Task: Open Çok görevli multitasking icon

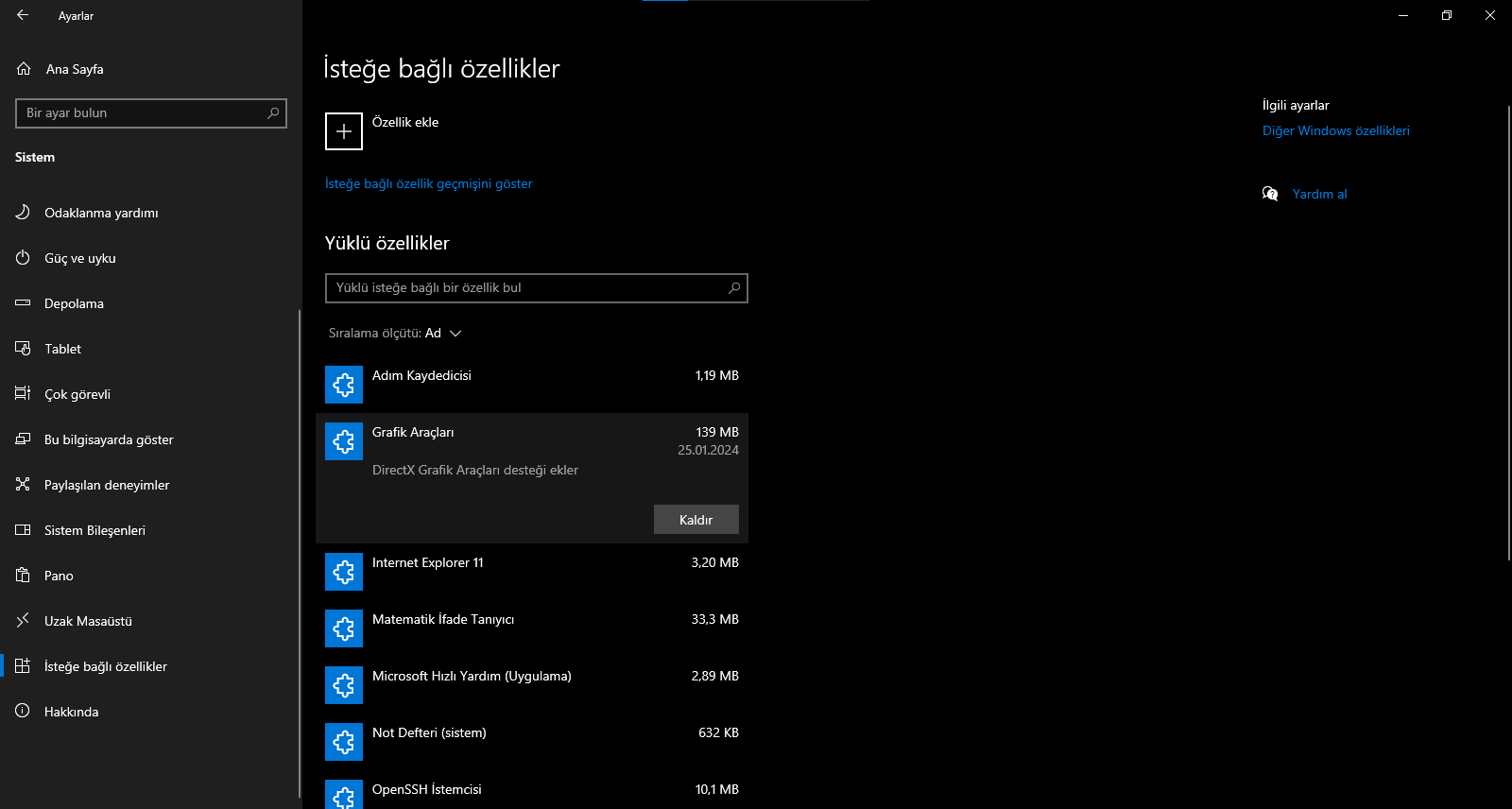Action: (x=23, y=393)
